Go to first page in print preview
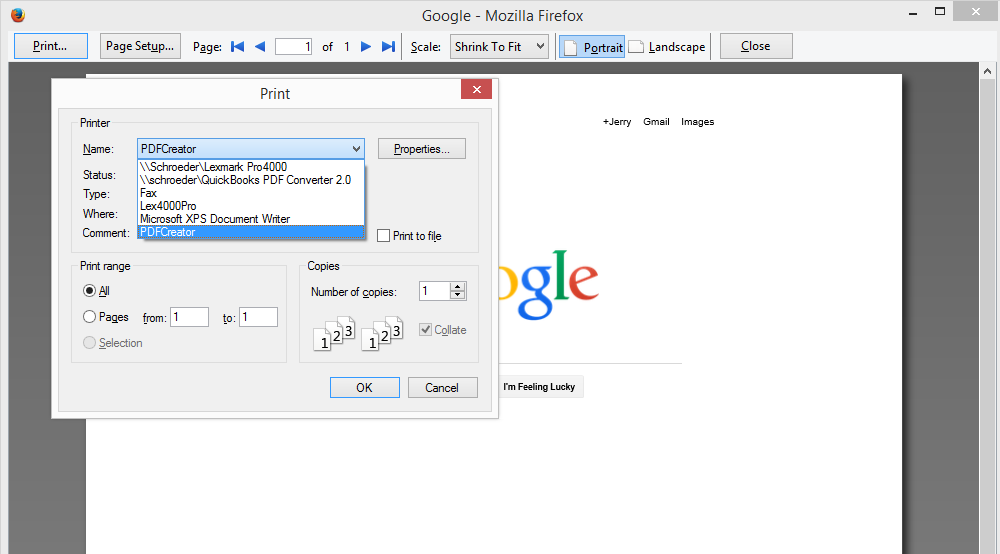 [238, 47]
